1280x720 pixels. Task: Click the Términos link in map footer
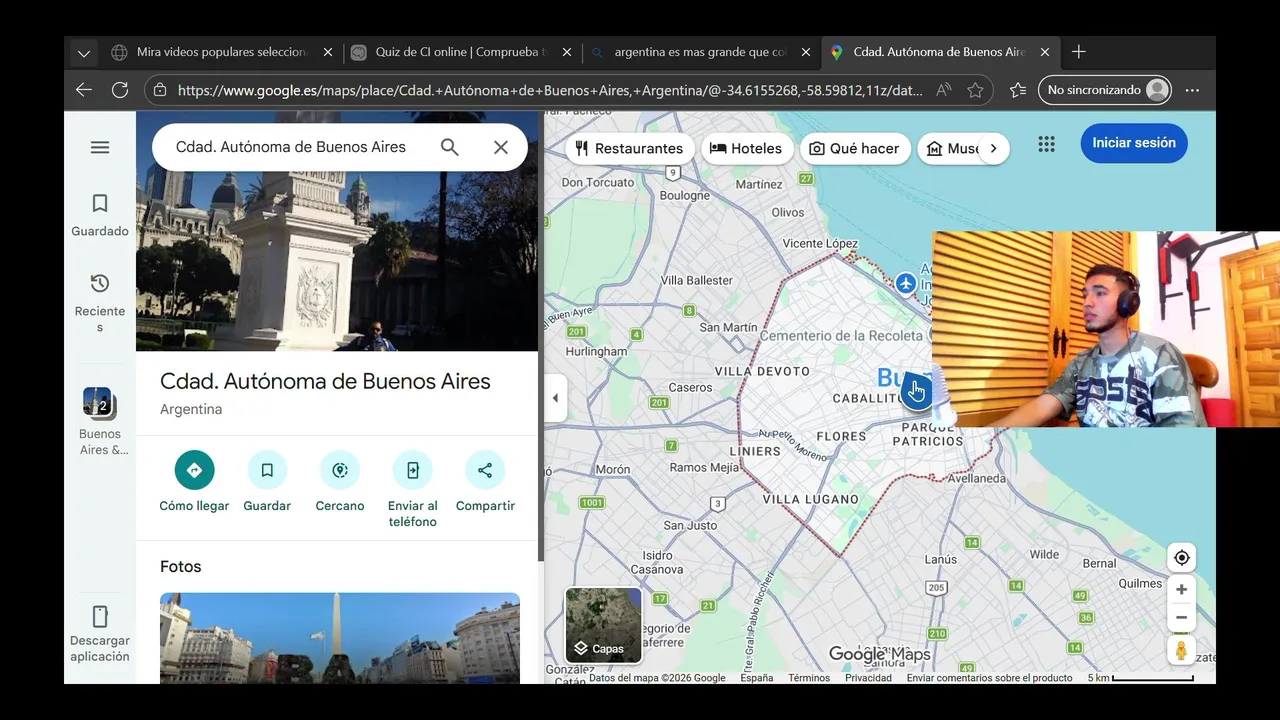809,678
